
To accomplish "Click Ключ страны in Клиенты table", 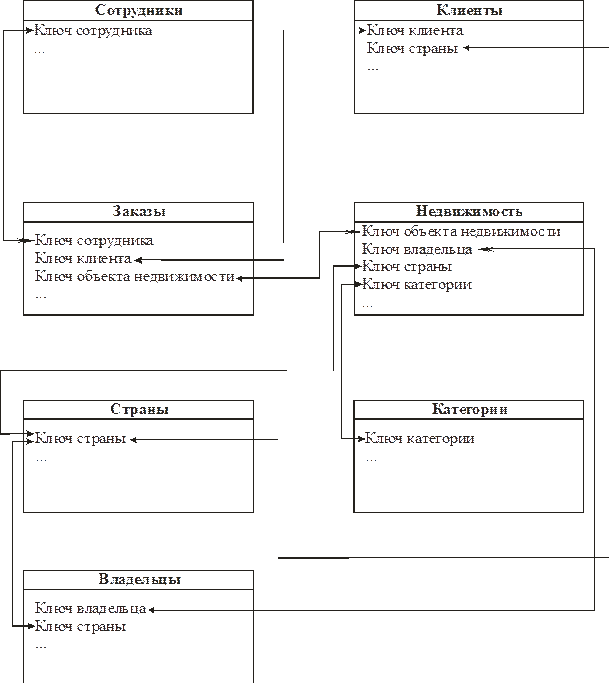I will click(x=412, y=48).
